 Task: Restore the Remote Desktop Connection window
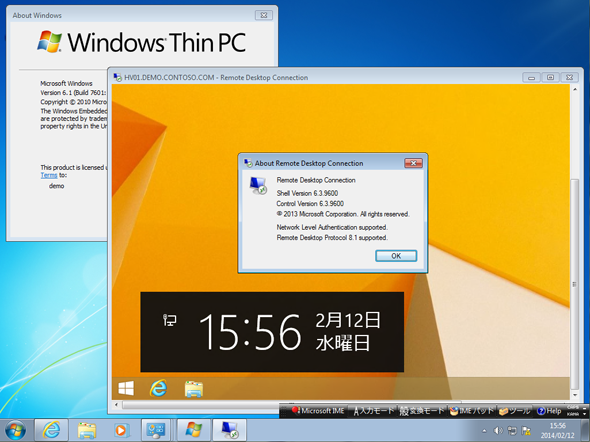(x=550, y=77)
